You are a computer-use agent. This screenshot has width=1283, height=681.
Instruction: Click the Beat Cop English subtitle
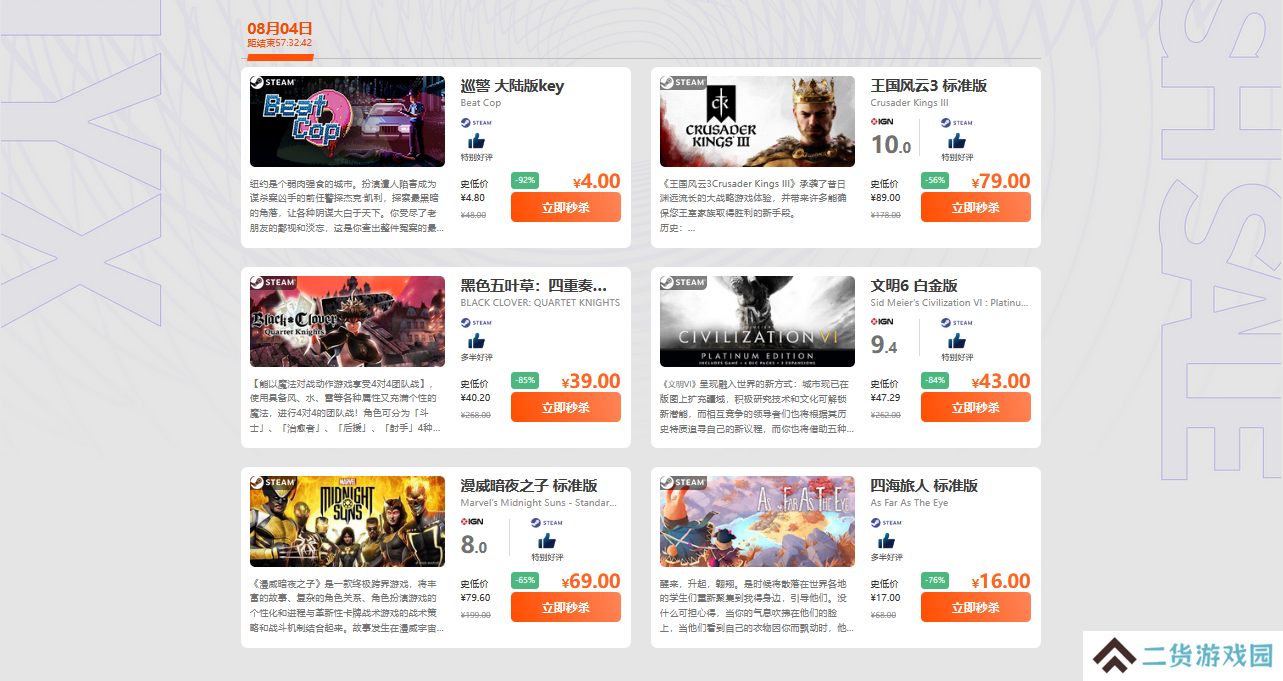(x=481, y=103)
